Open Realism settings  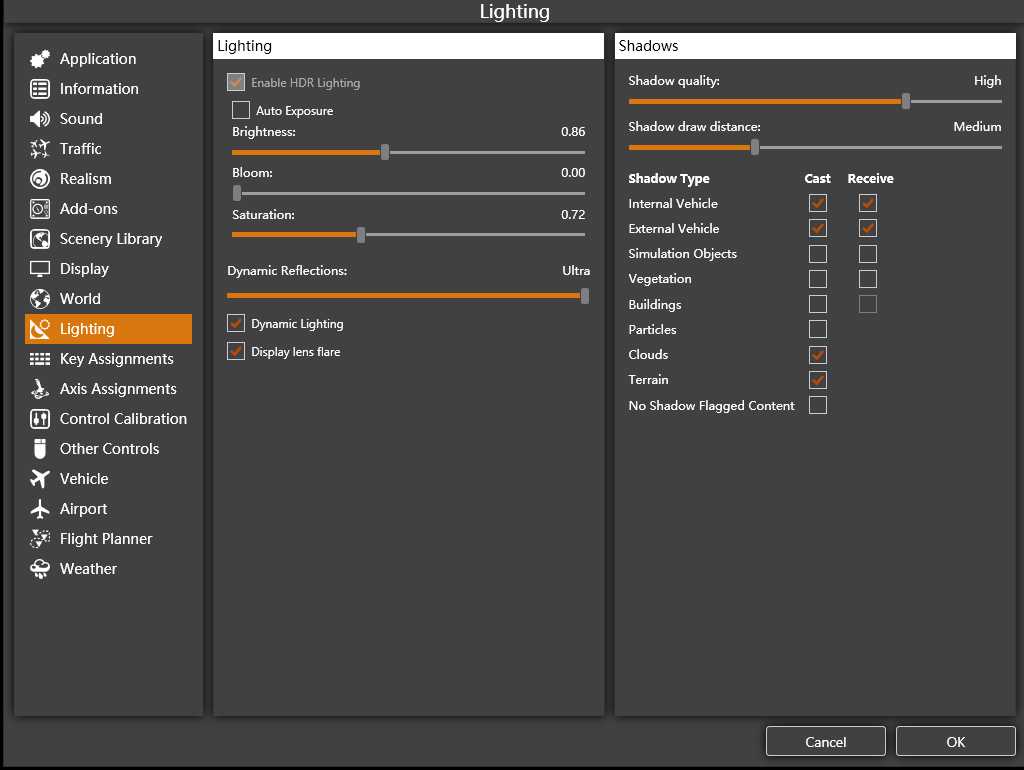pyautogui.click(x=108, y=179)
